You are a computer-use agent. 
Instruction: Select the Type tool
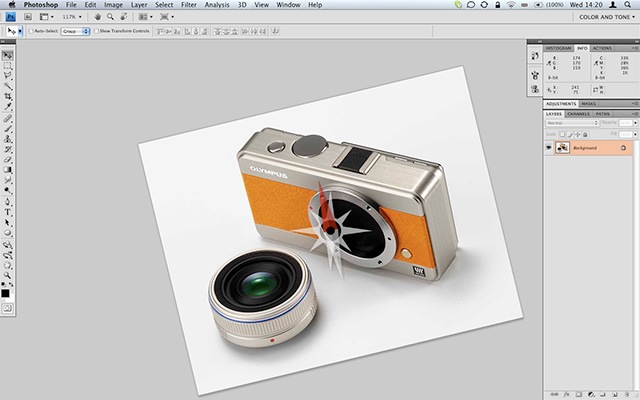click(8, 212)
